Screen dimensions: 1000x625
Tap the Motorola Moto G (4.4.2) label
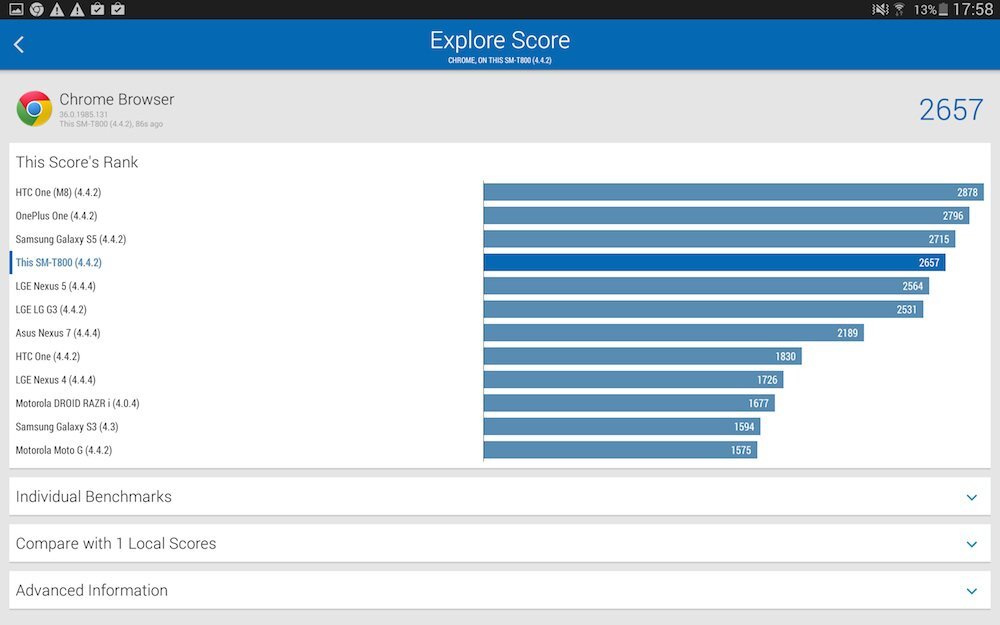(63, 450)
